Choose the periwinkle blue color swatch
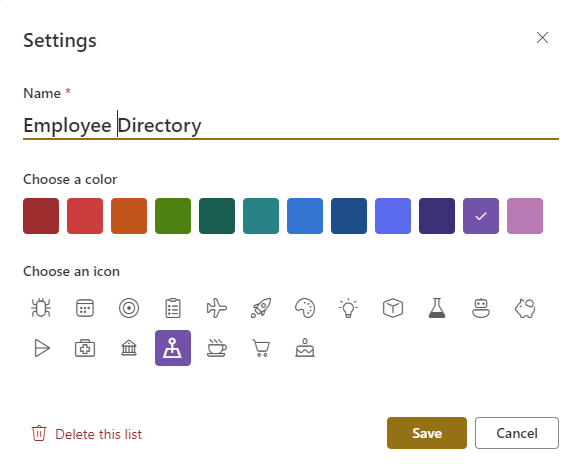 tap(393, 216)
